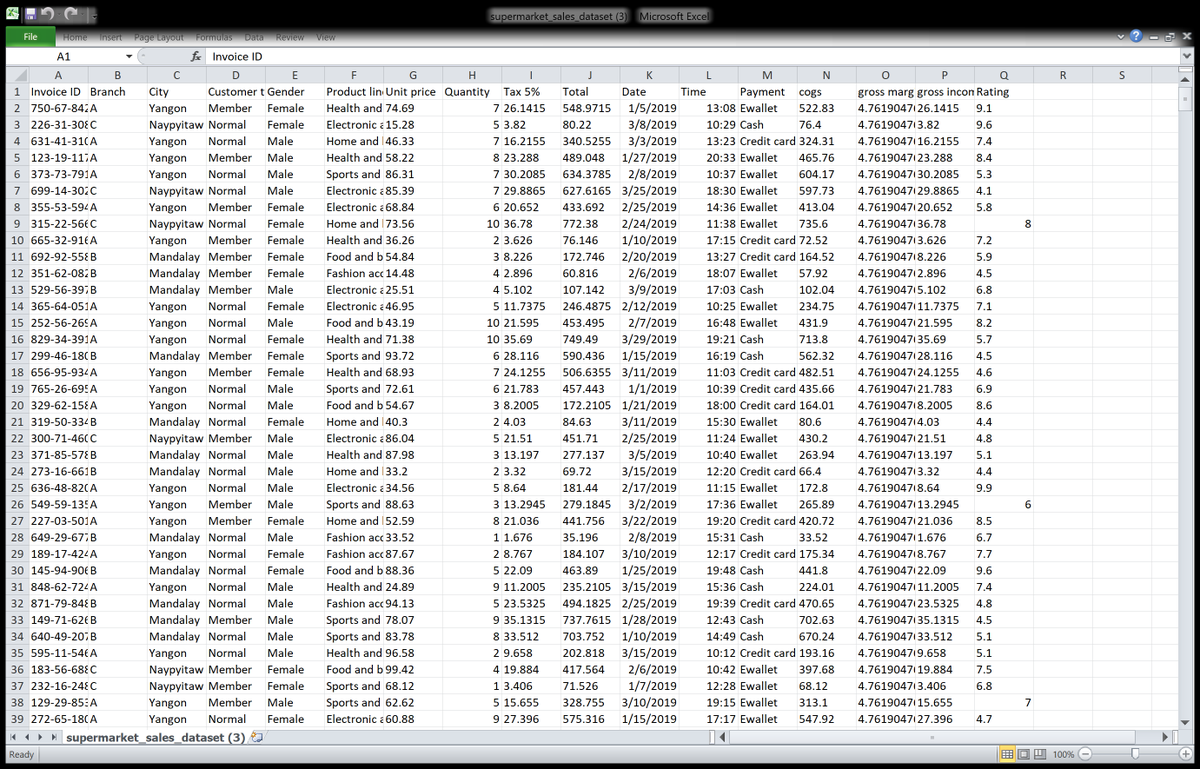Screen dimensions: 1200x769
Task: Click the Zoom Out minus button
Action: click(1085, 754)
